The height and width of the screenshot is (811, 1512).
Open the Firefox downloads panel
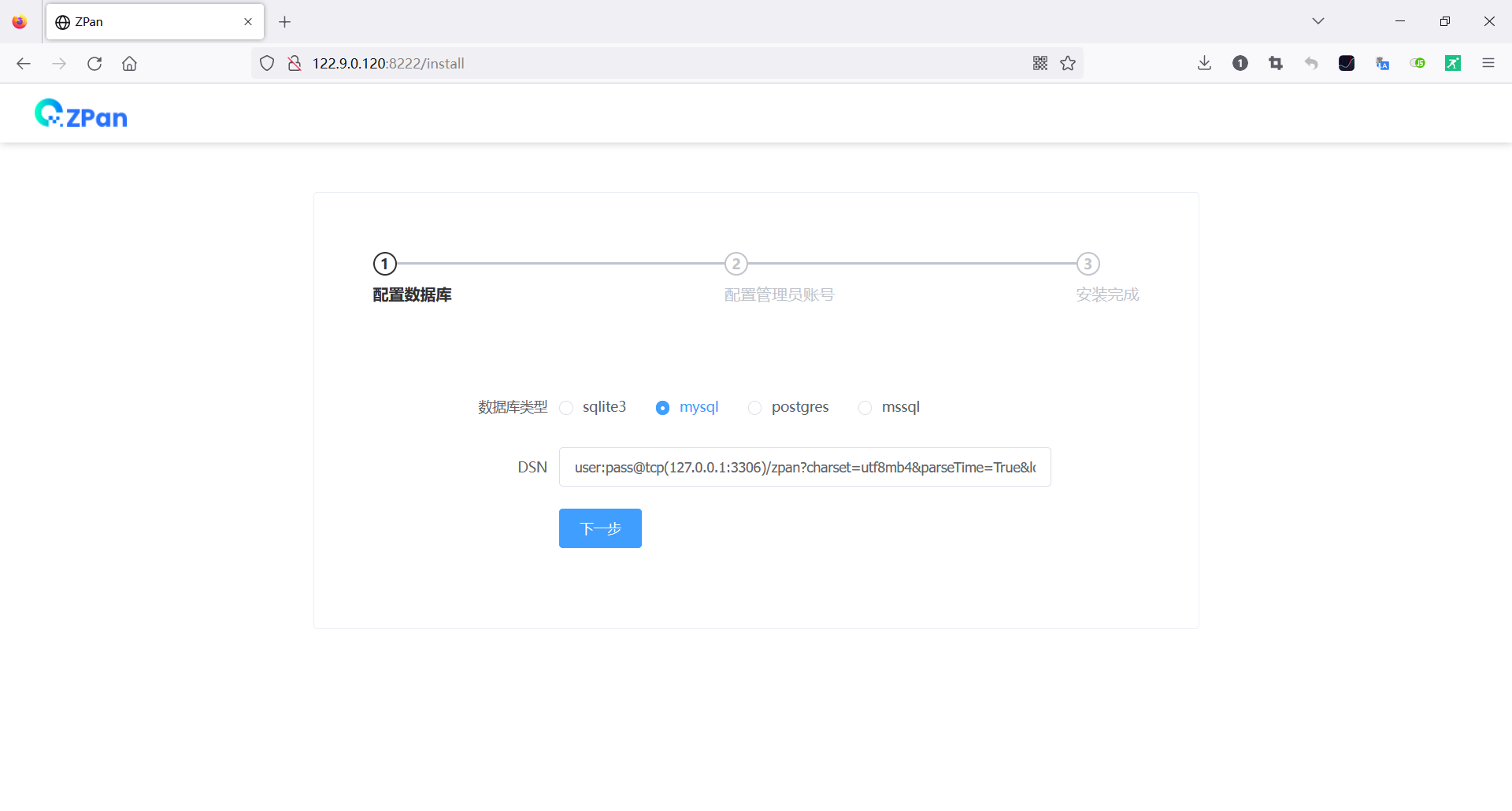point(1203,63)
